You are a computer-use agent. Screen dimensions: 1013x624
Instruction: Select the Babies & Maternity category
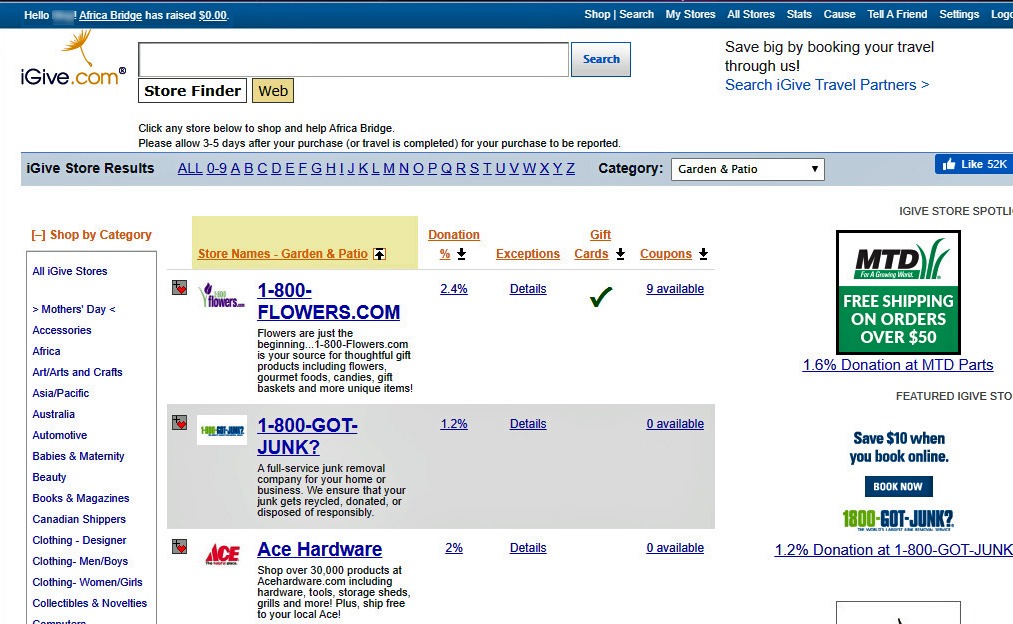(78, 456)
